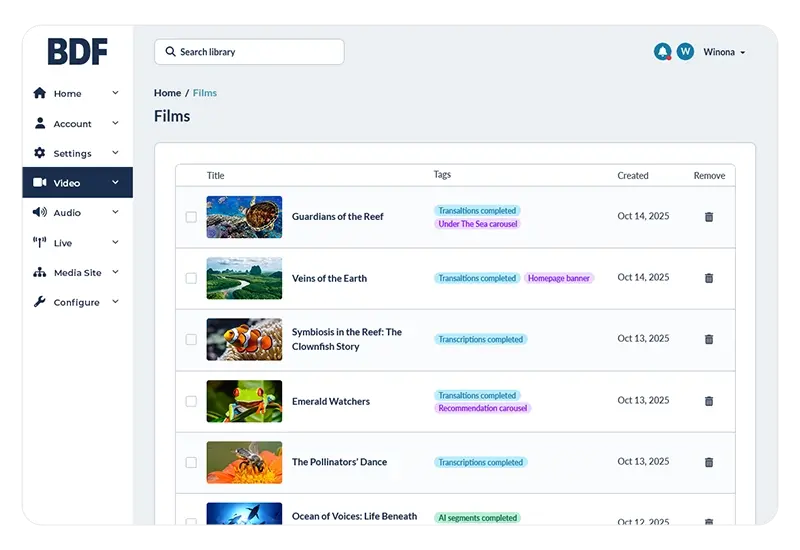Click trash icon for Emerald Watchers
Image resolution: width=800 pixels, height=550 pixels.
click(709, 401)
